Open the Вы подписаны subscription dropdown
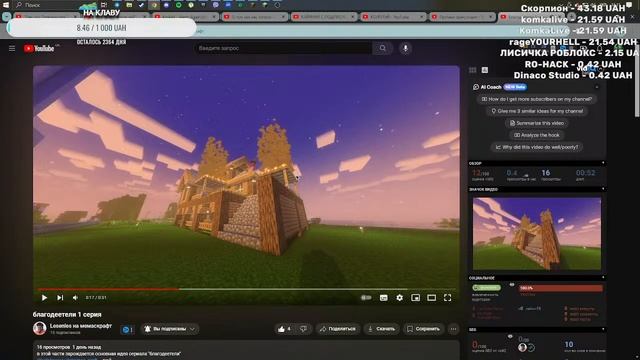 coord(169,329)
